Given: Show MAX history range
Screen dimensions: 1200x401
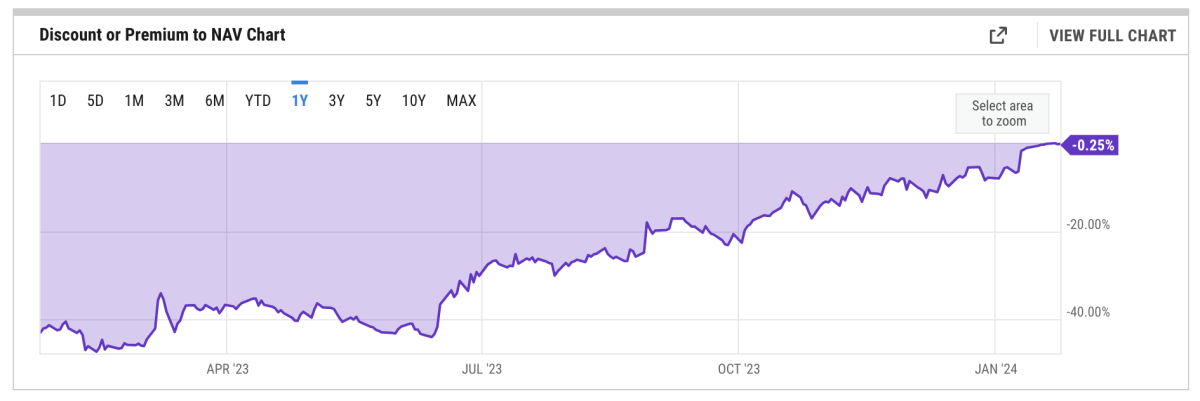Looking at the screenshot, I should [461, 100].
